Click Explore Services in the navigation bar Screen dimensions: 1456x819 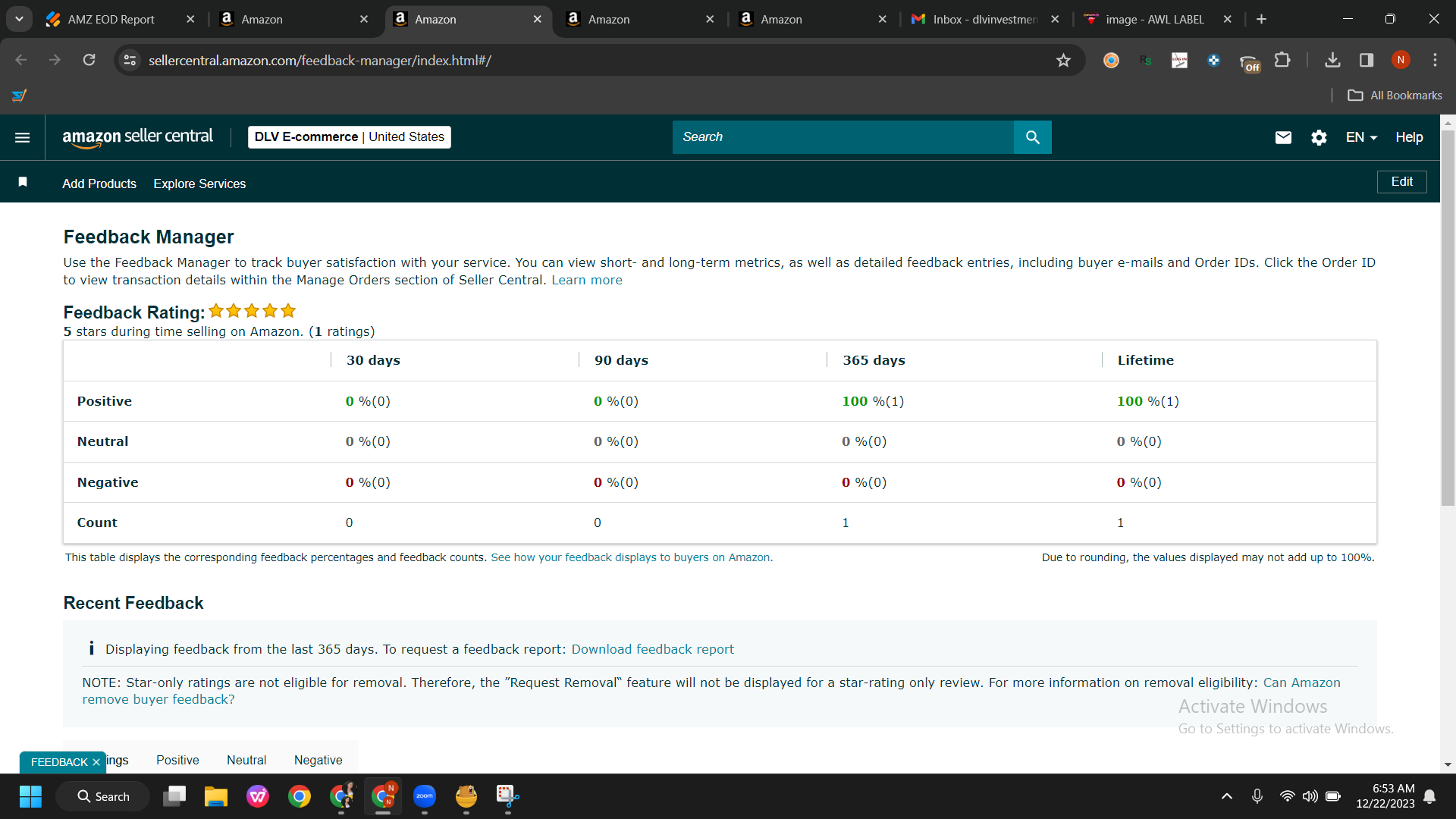point(199,184)
